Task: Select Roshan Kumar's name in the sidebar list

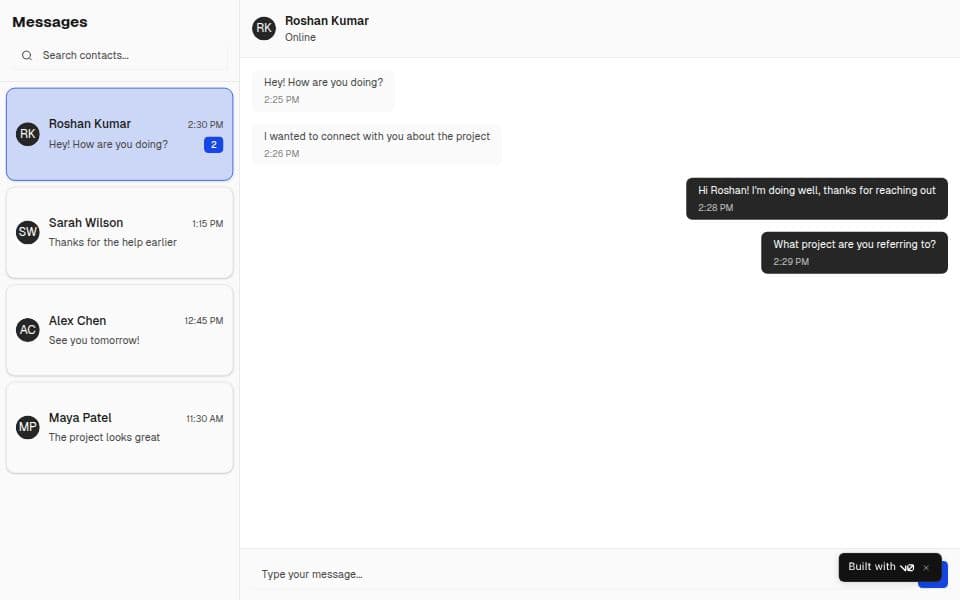Action: [90, 124]
